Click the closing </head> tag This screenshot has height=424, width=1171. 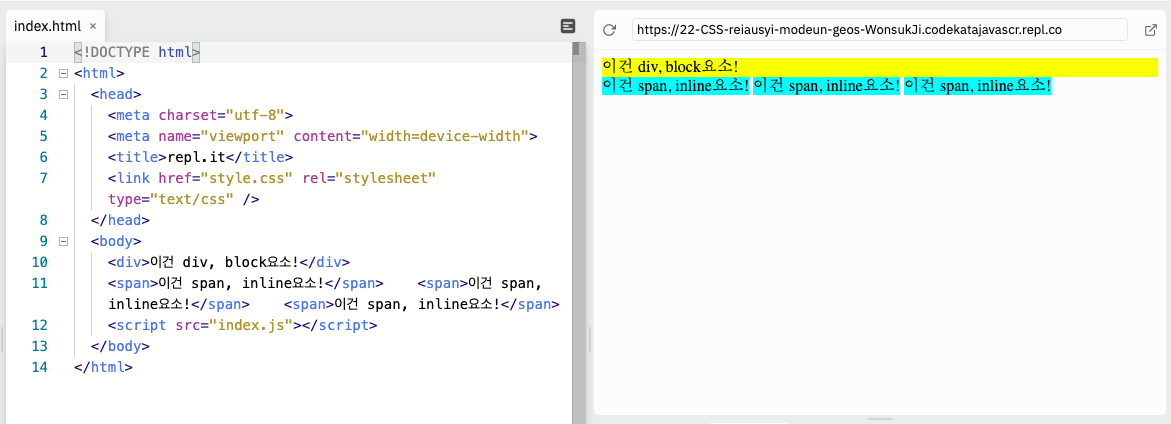(x=120, y=220)
